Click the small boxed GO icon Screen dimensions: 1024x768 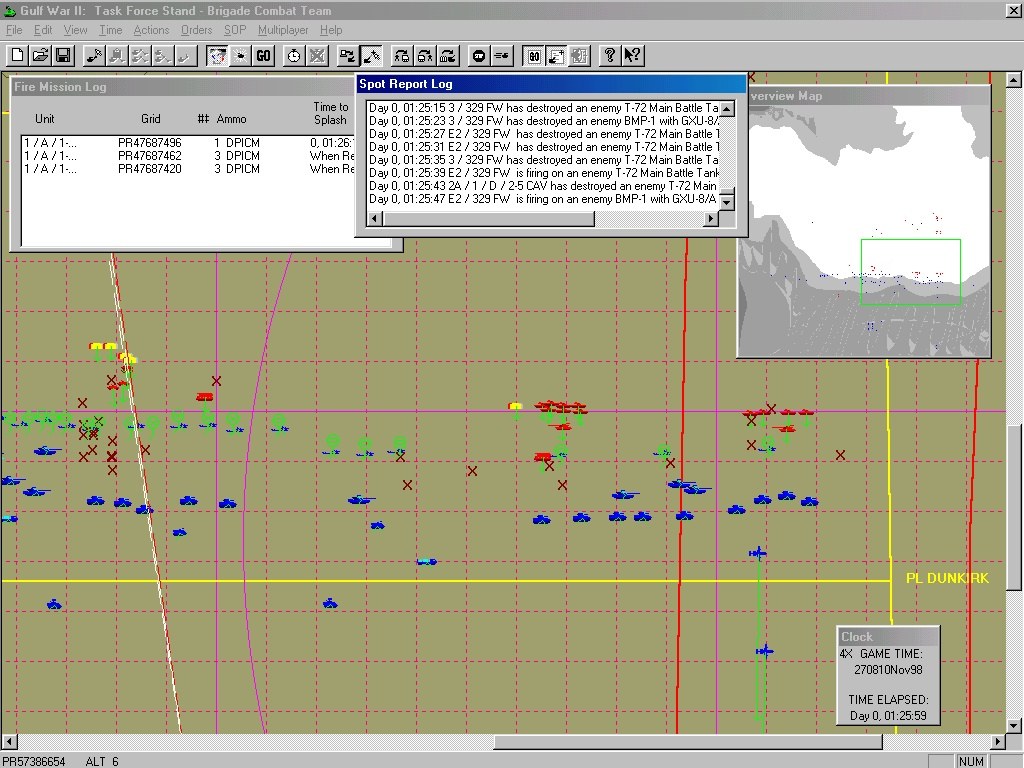534,56
